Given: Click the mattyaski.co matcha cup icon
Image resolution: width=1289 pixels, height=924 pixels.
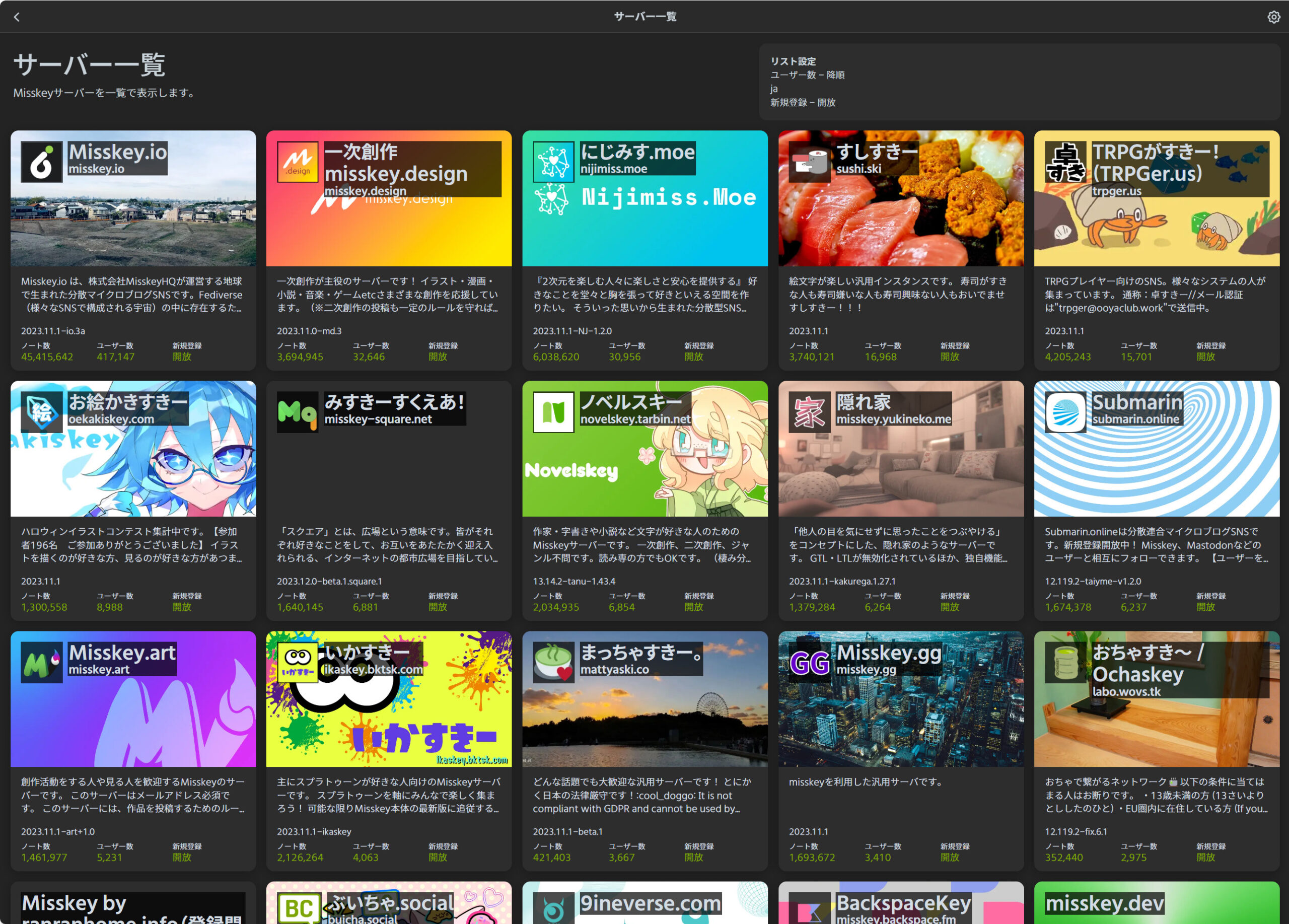Looking at the screenshot, I should (x=553, y=663).
